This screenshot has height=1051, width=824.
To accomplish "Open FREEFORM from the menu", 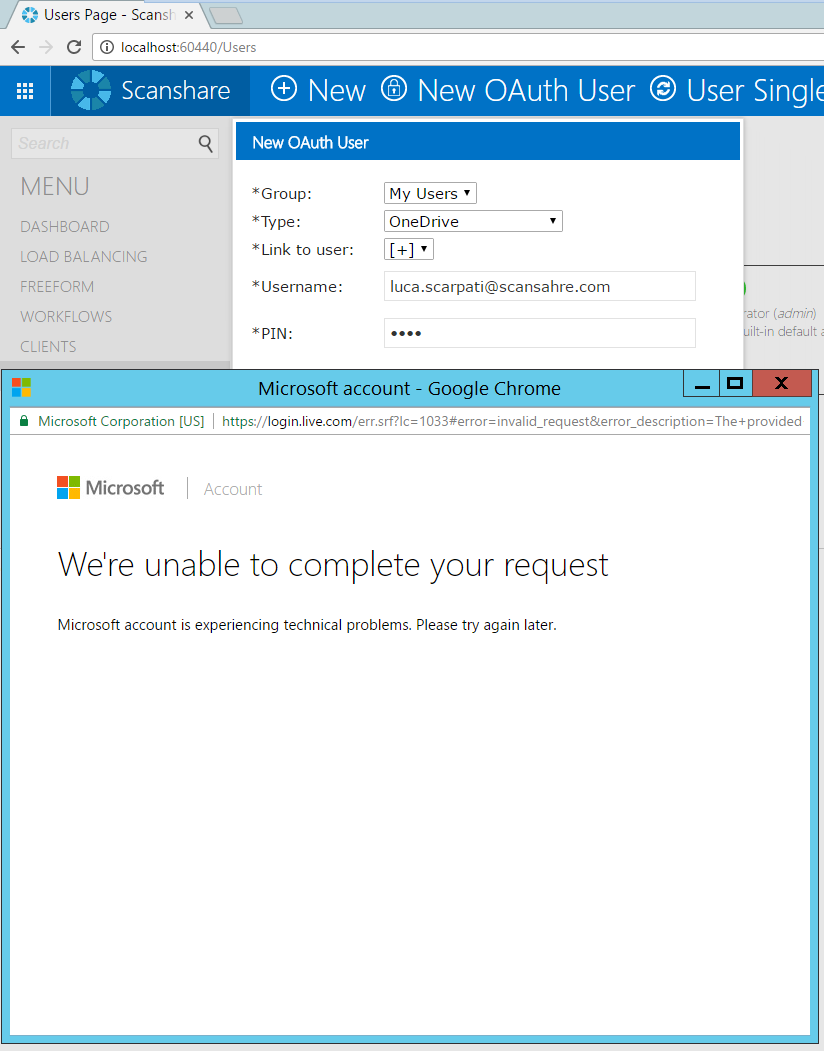I will pyautogui.click(x=57, y=287).
